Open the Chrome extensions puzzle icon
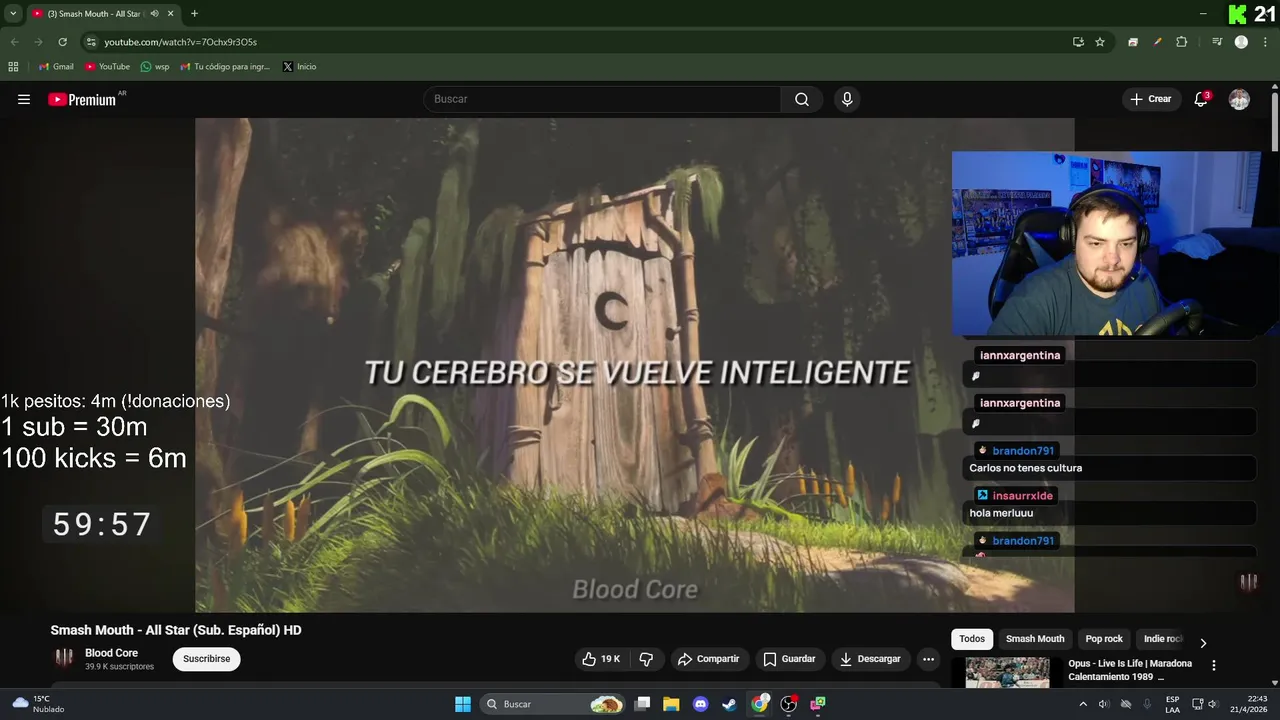 coord(1181,42)
